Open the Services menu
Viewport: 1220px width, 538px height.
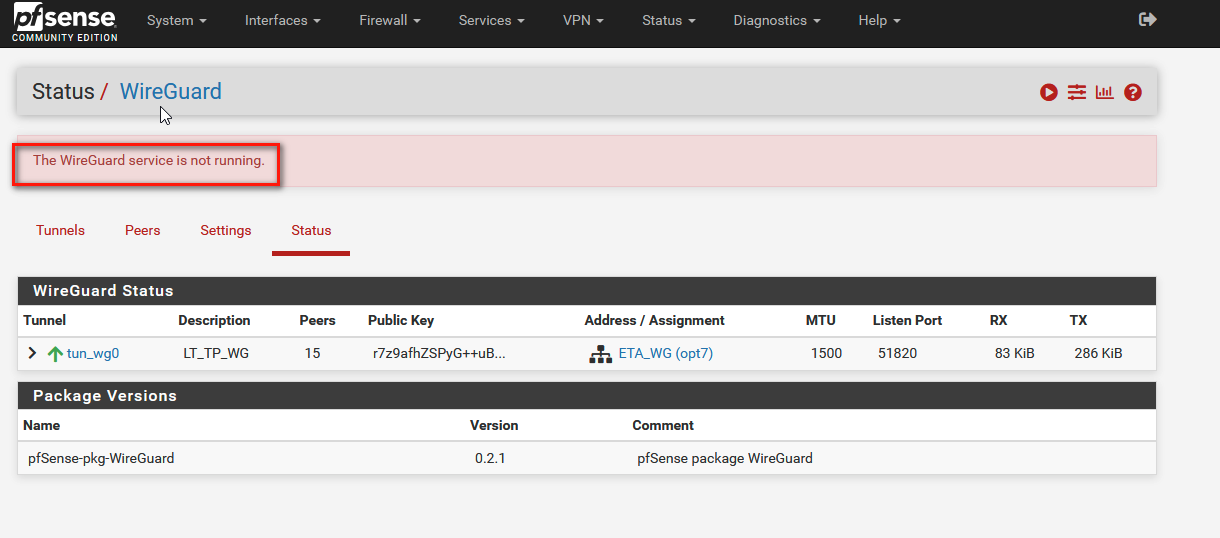[x=491, y=21]
